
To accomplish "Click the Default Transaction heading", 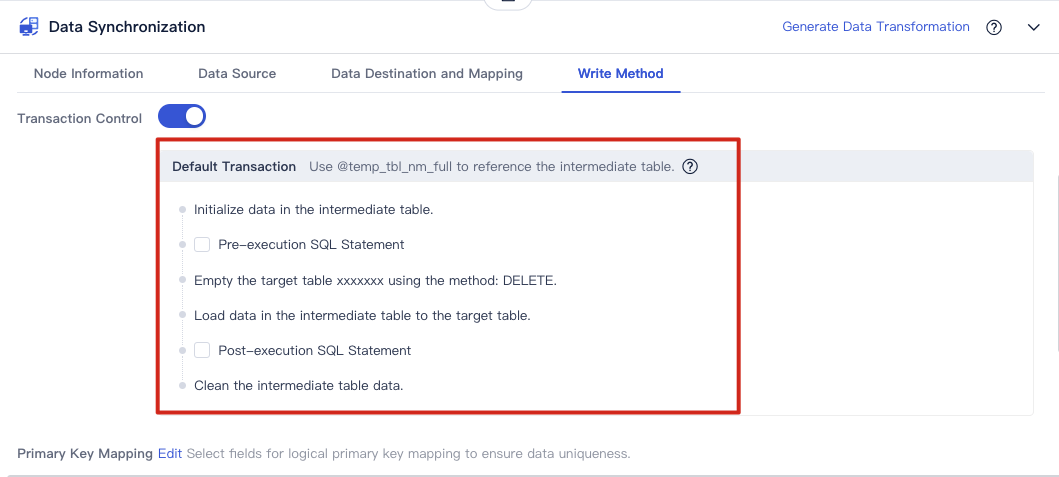I will pos(234,166).
